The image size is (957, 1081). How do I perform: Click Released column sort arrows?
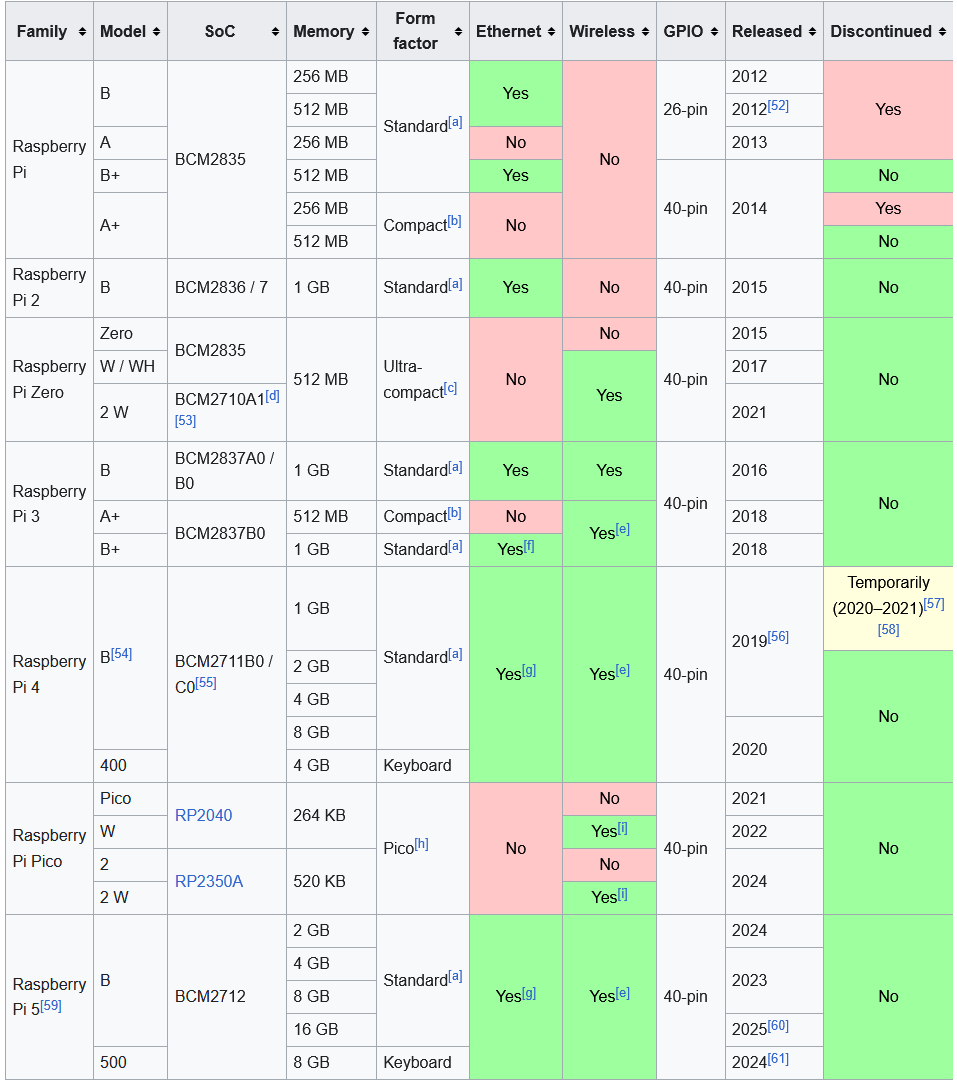(812, 32)
